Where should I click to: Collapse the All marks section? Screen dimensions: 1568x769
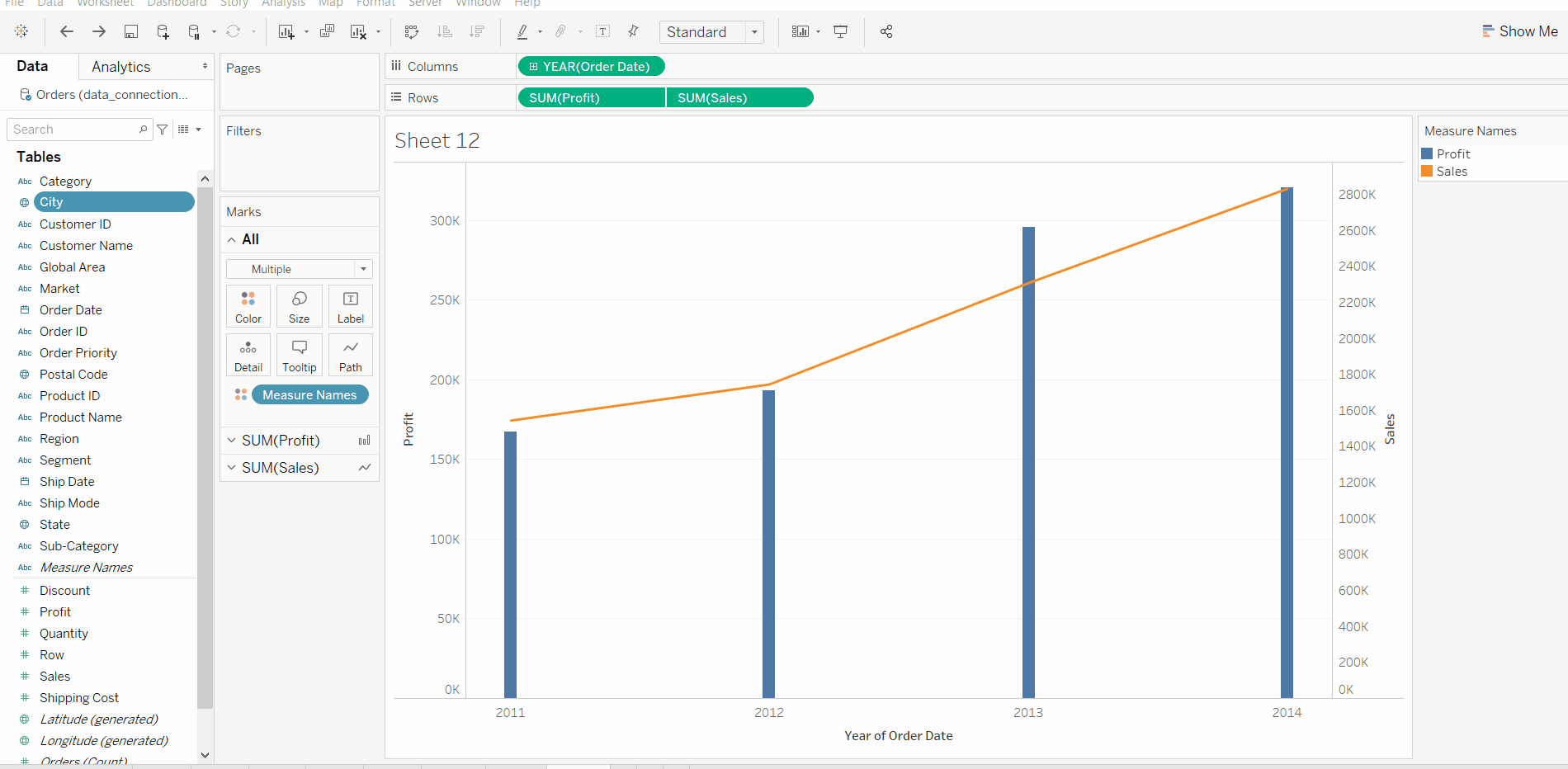pyautogui.click(x=232, y=239)
